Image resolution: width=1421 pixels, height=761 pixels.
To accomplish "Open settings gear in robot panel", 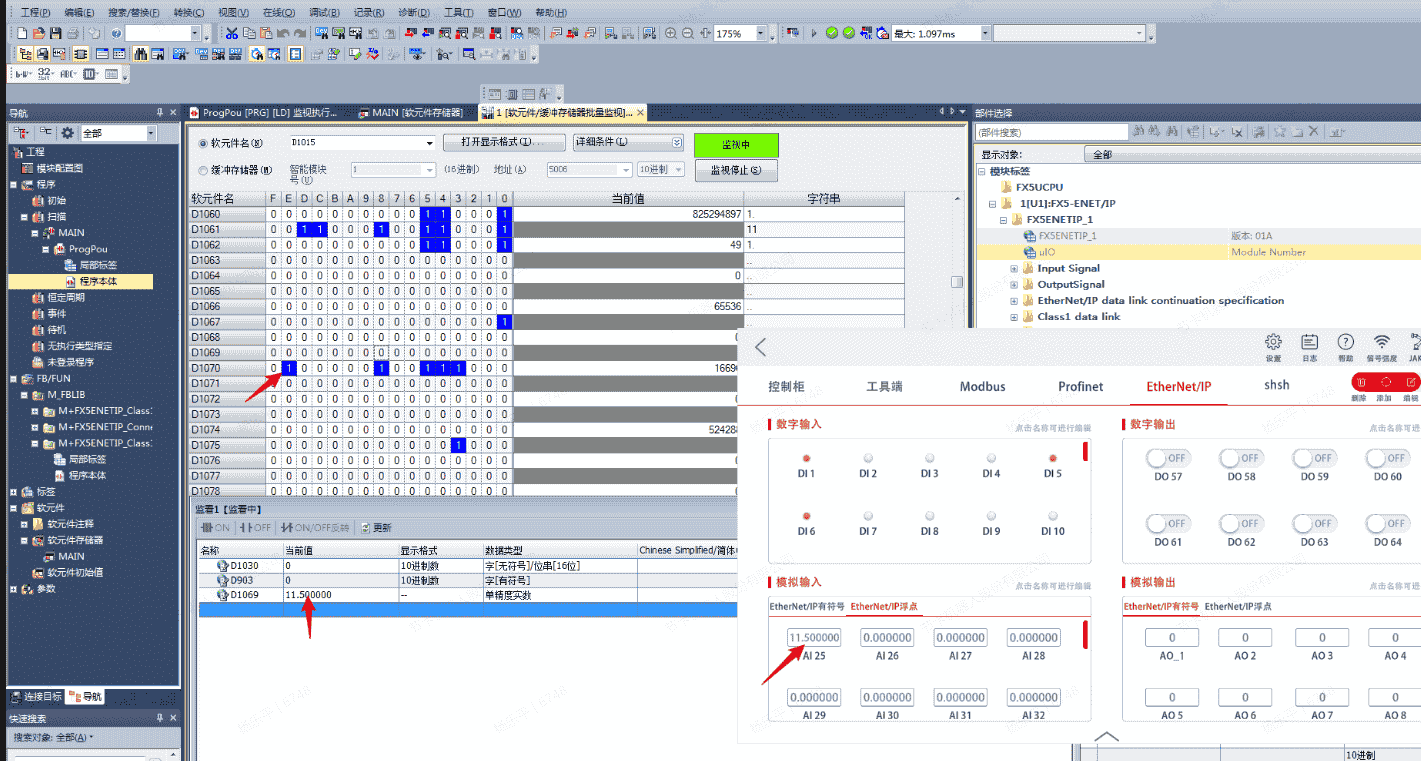I will 1273,342.
